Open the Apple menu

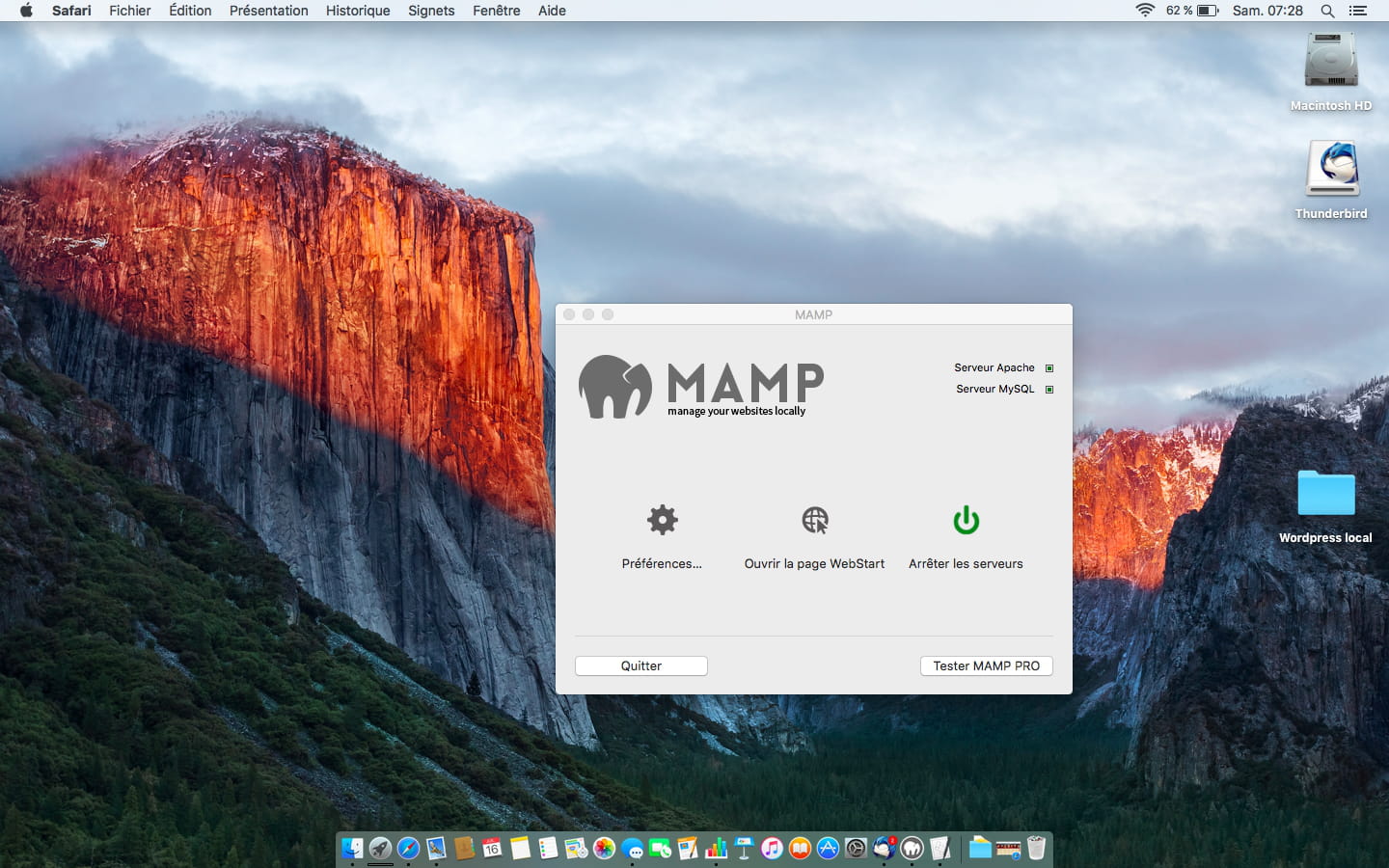(x=26, y=11)
